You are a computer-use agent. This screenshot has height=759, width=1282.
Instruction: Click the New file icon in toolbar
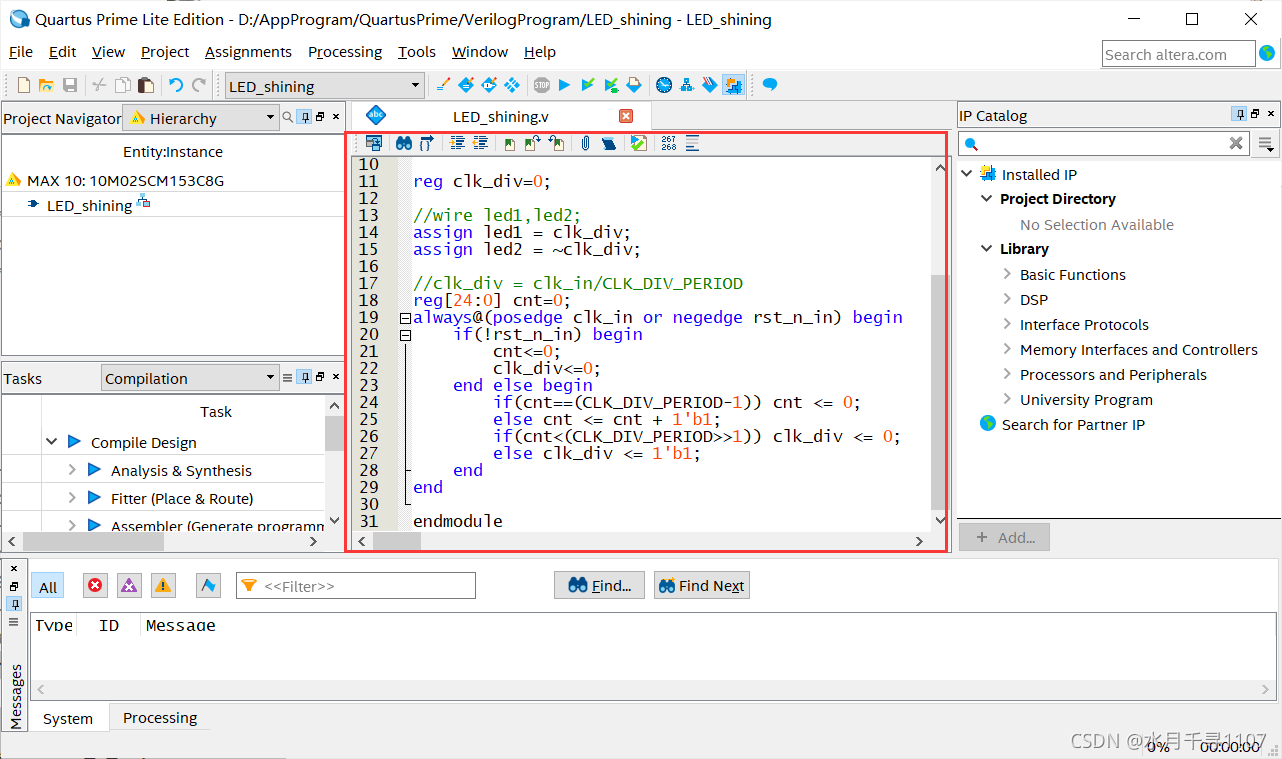click(x=24, y=85)
